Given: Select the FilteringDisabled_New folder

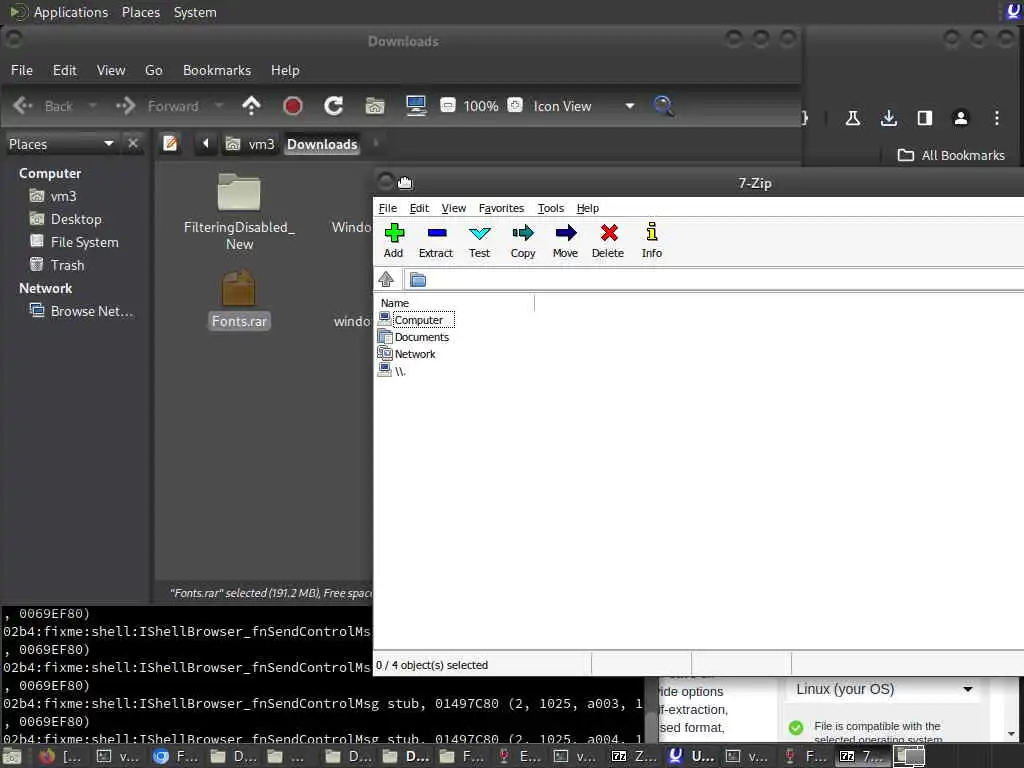Looking at the screenshot, I should point(239,212).
